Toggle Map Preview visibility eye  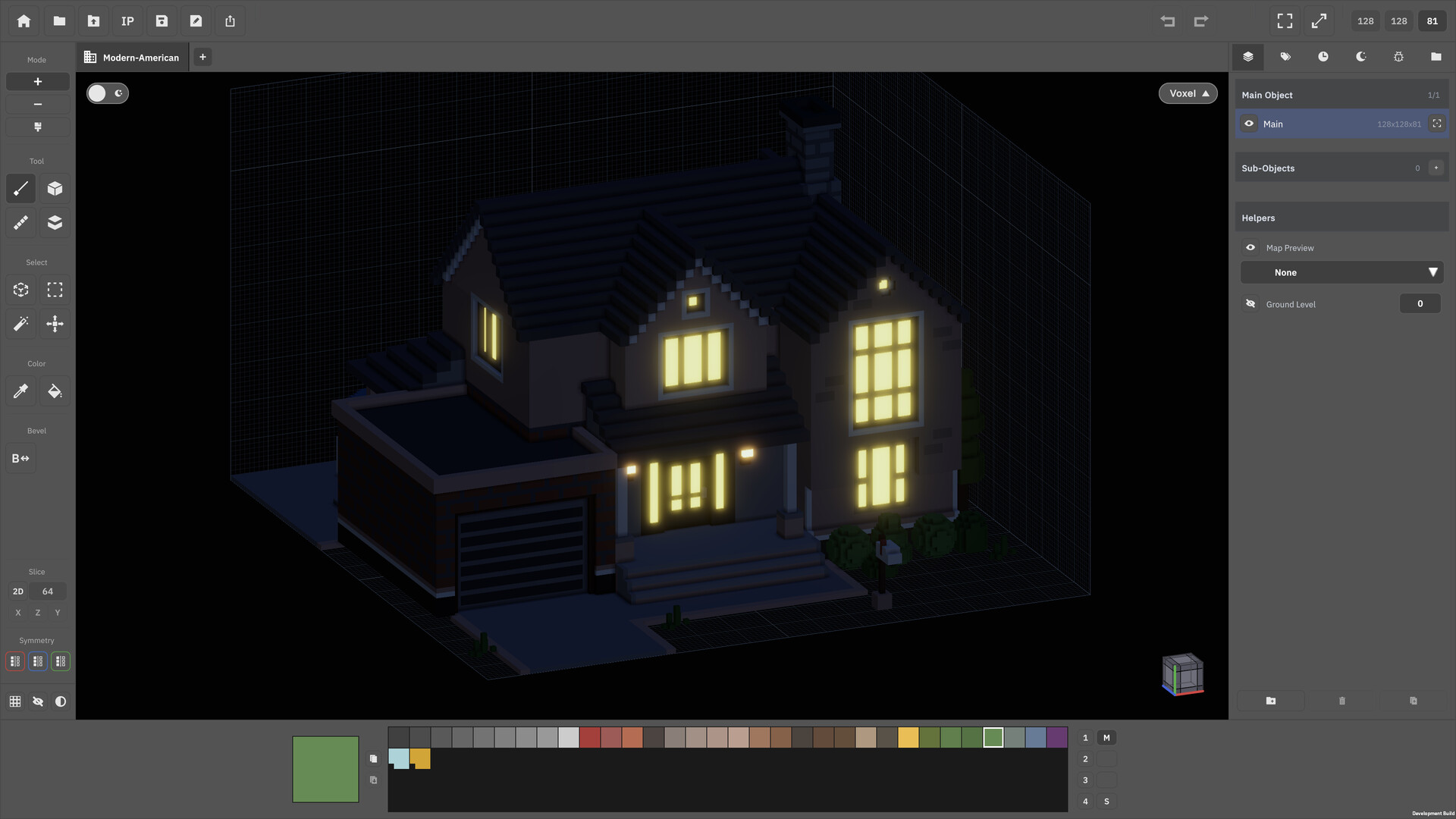point(1250,248)
